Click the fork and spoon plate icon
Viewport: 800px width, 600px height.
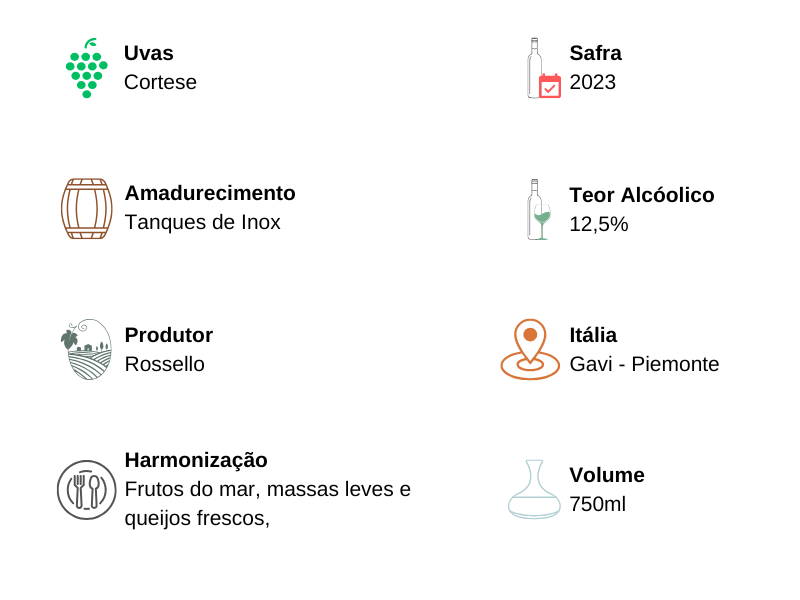86,490
